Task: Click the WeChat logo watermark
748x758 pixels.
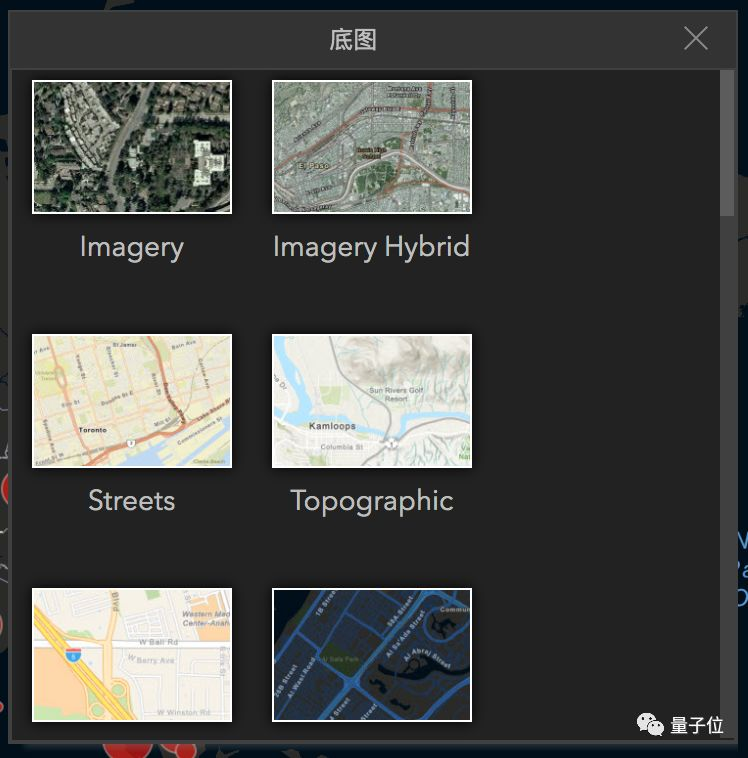Action: coord(650,724)
